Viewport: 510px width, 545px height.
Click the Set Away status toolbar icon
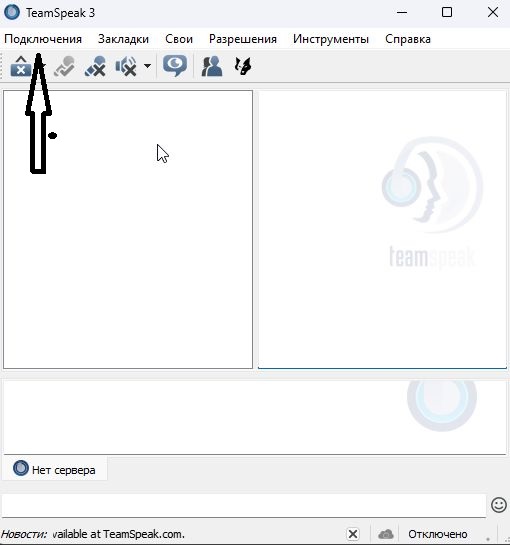(65, 66)
